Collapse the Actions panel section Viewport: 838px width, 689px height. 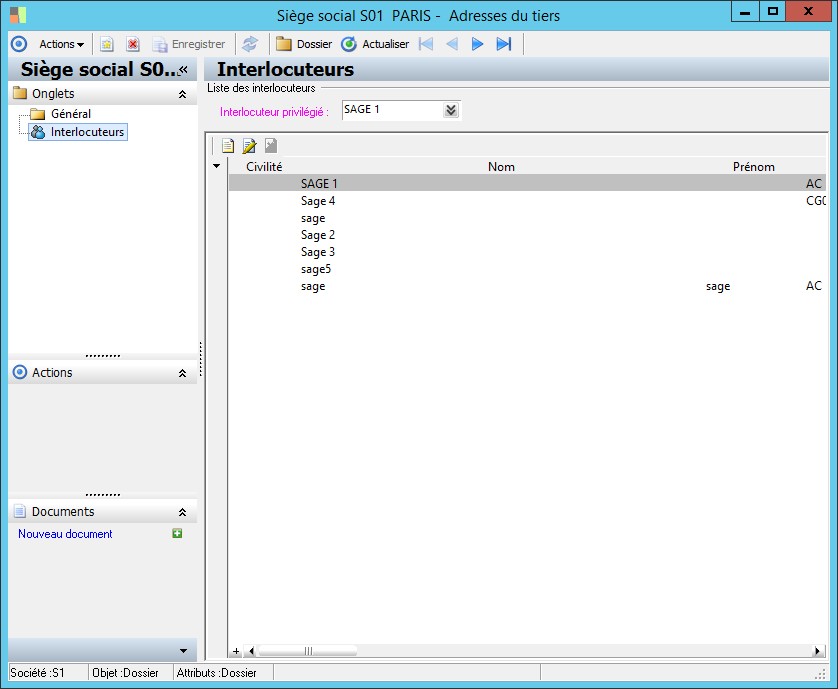click(x=182, y=373)
